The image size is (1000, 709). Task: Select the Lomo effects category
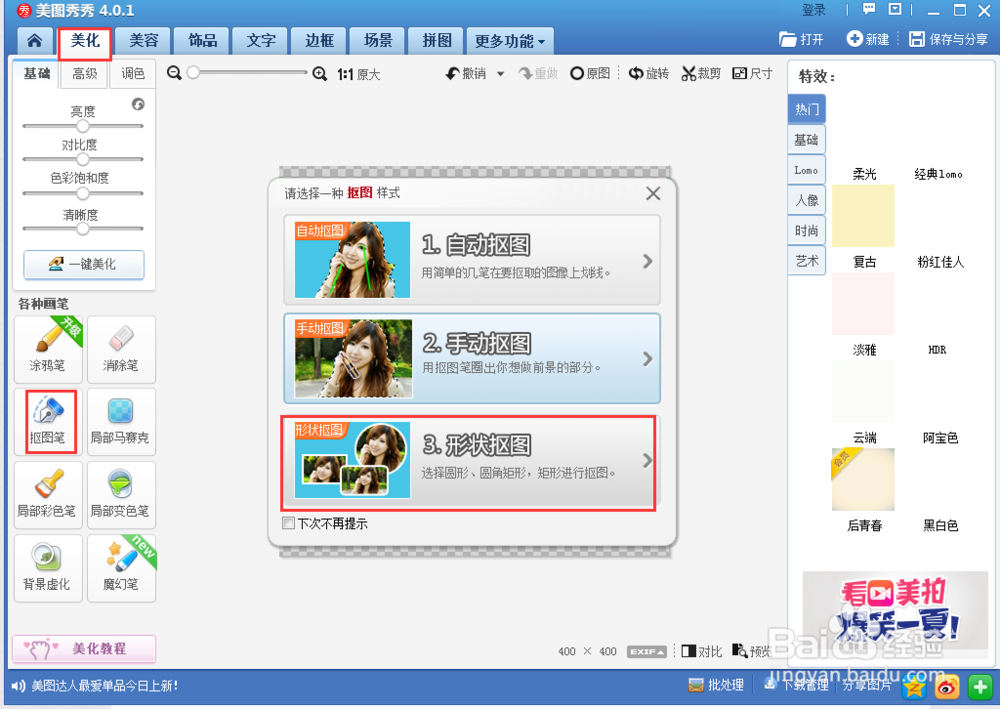pos(807,170)
